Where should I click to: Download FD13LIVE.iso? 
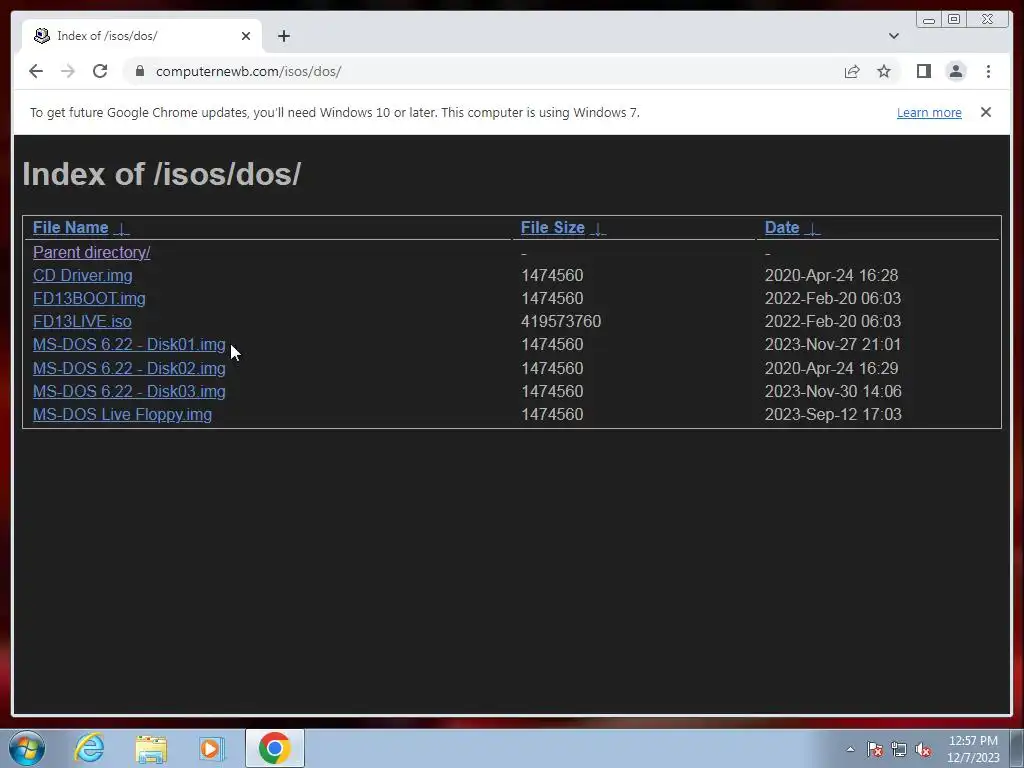pyautogui.click(x=82, y=321)
